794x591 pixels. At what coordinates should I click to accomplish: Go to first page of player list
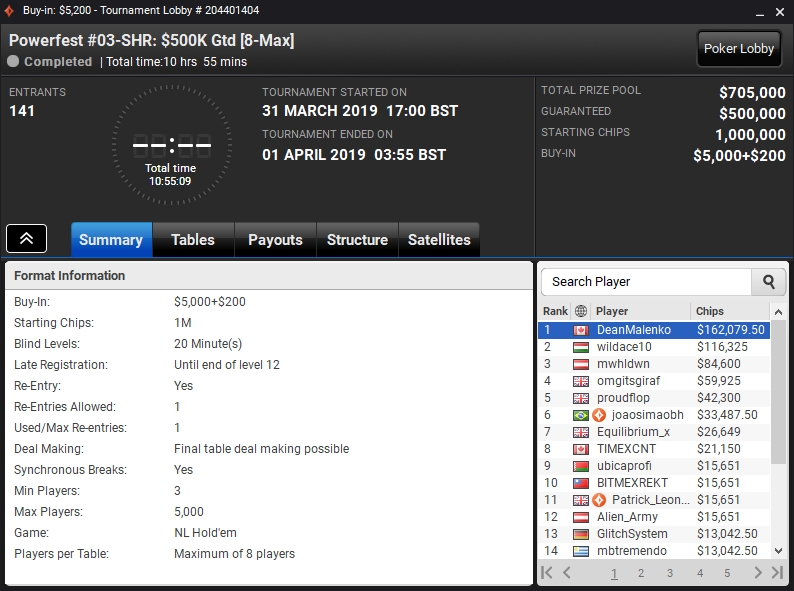point(547,572)
